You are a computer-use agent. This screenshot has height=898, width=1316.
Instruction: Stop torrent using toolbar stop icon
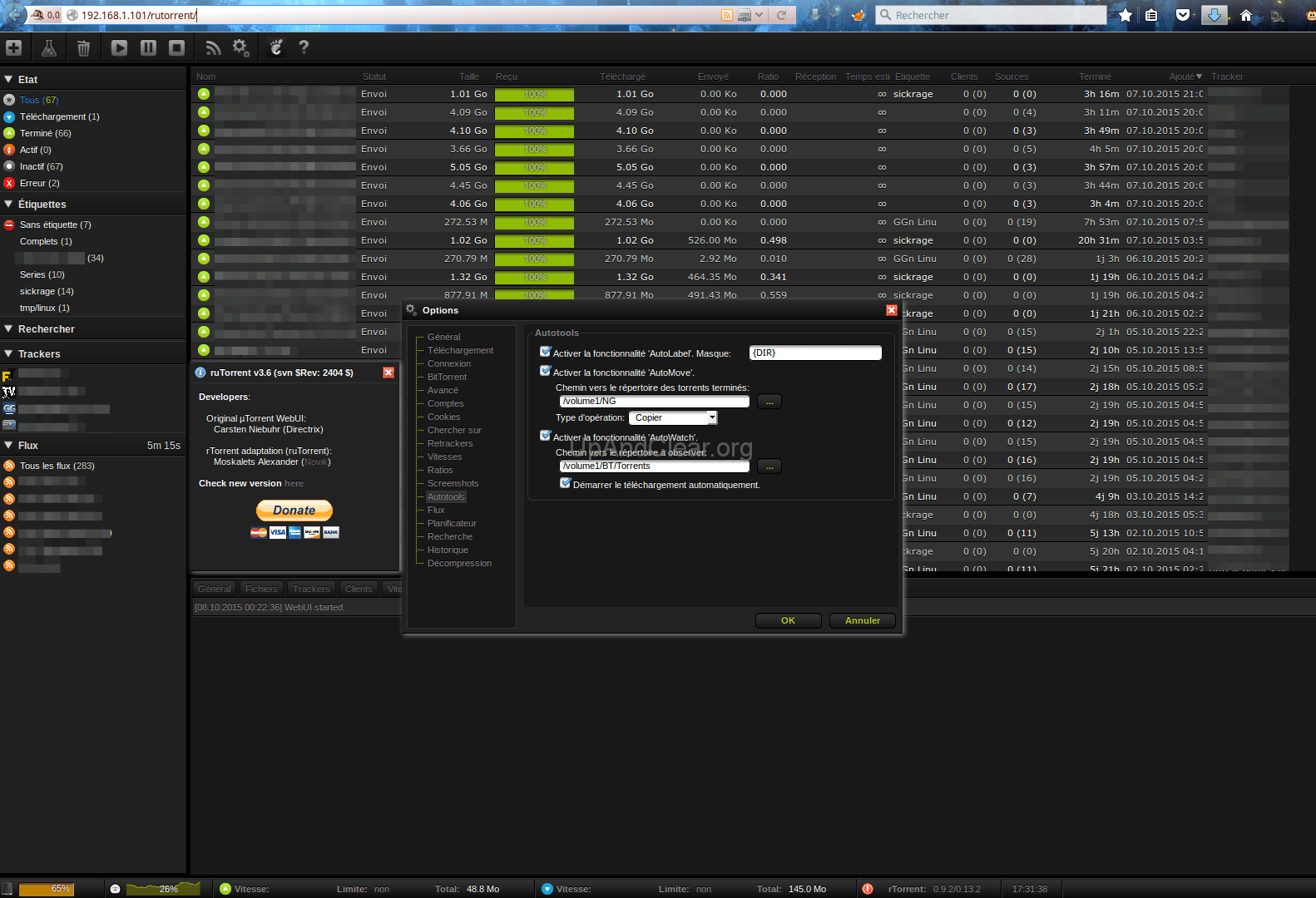click(x=176, y=48)
